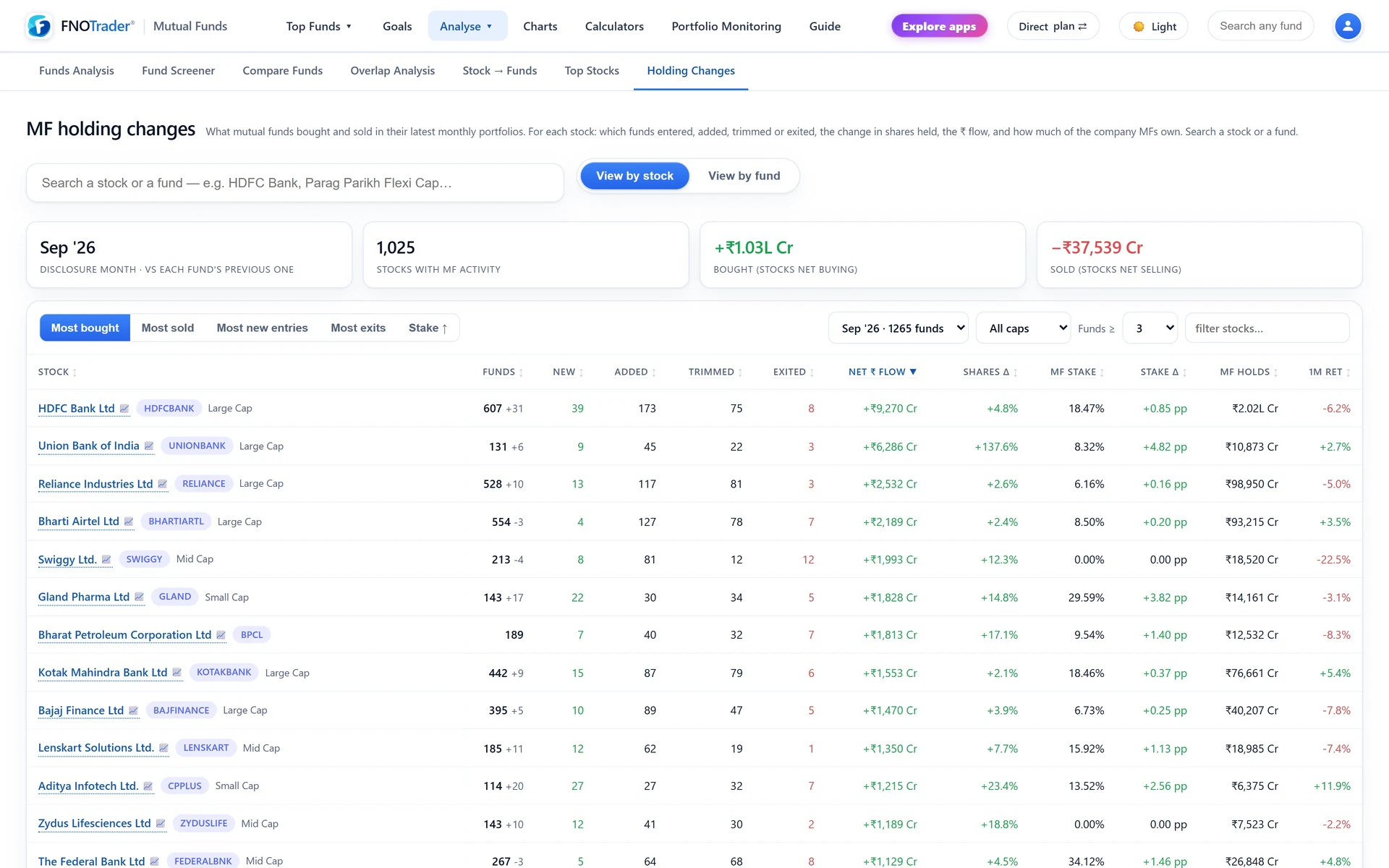Open chart icon next to HDFC Bank Ltd
1389x868 pixels.
[x=124, y=409]
